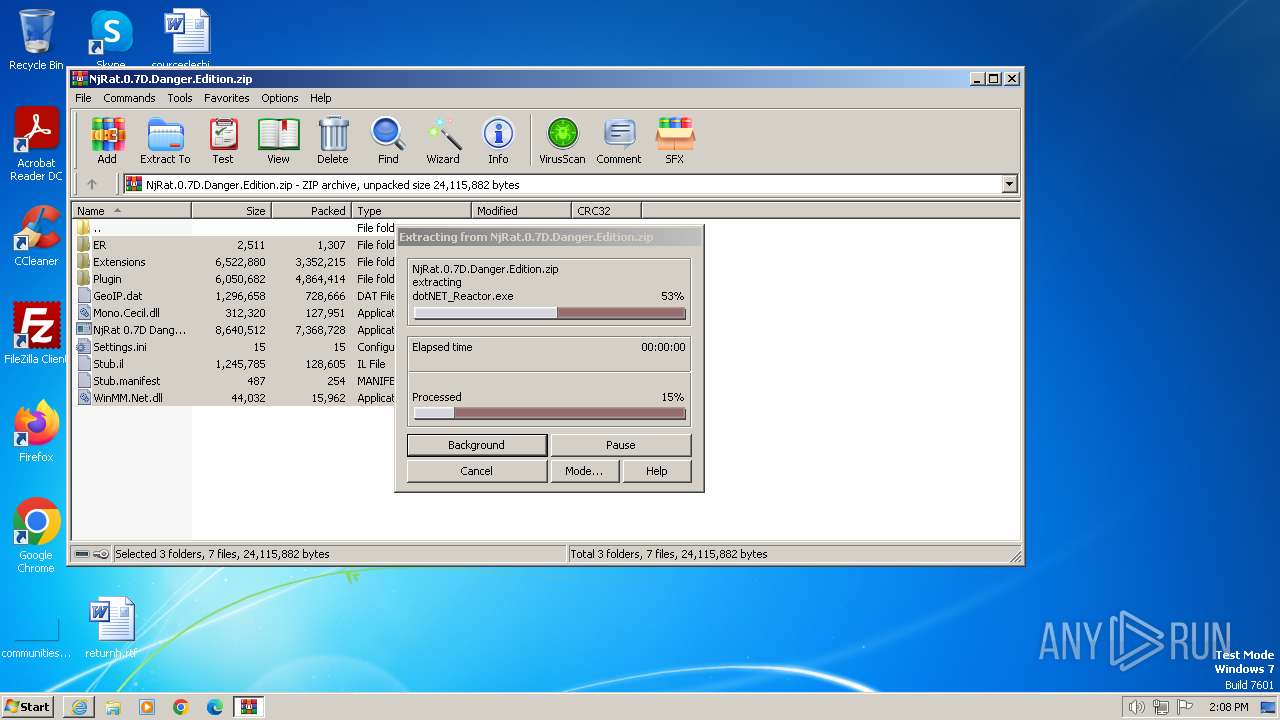Select the FileZilla Client desktop icon

tap(36, 334)
